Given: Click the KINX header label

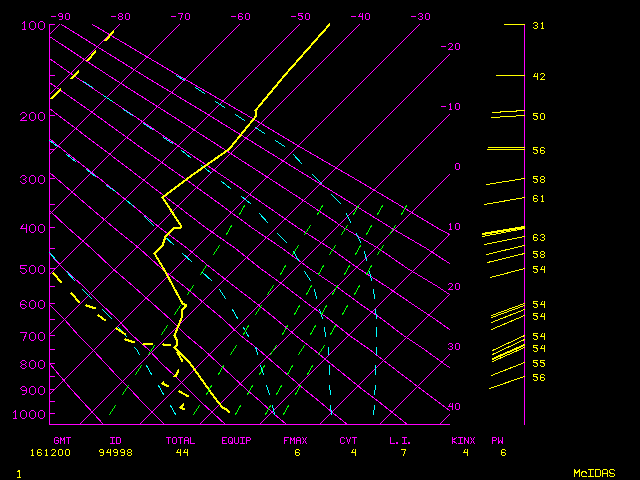Looking at the screenshot, I should [x=463, y=440].
